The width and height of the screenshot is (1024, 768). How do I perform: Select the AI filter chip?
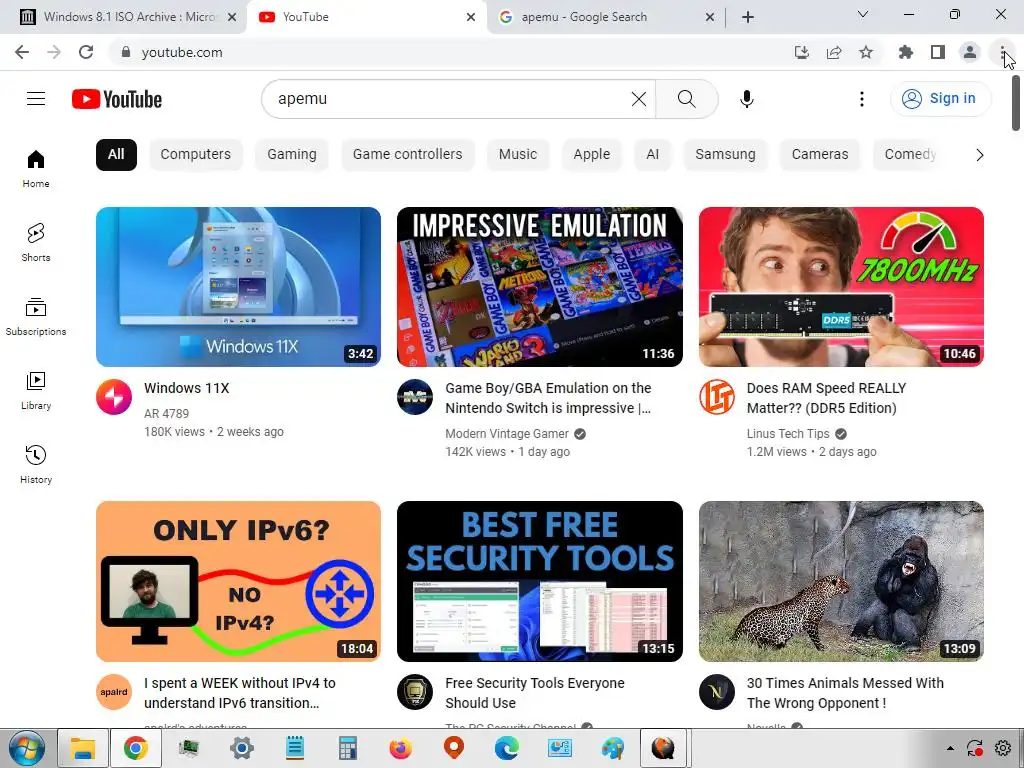coord(652,155)
